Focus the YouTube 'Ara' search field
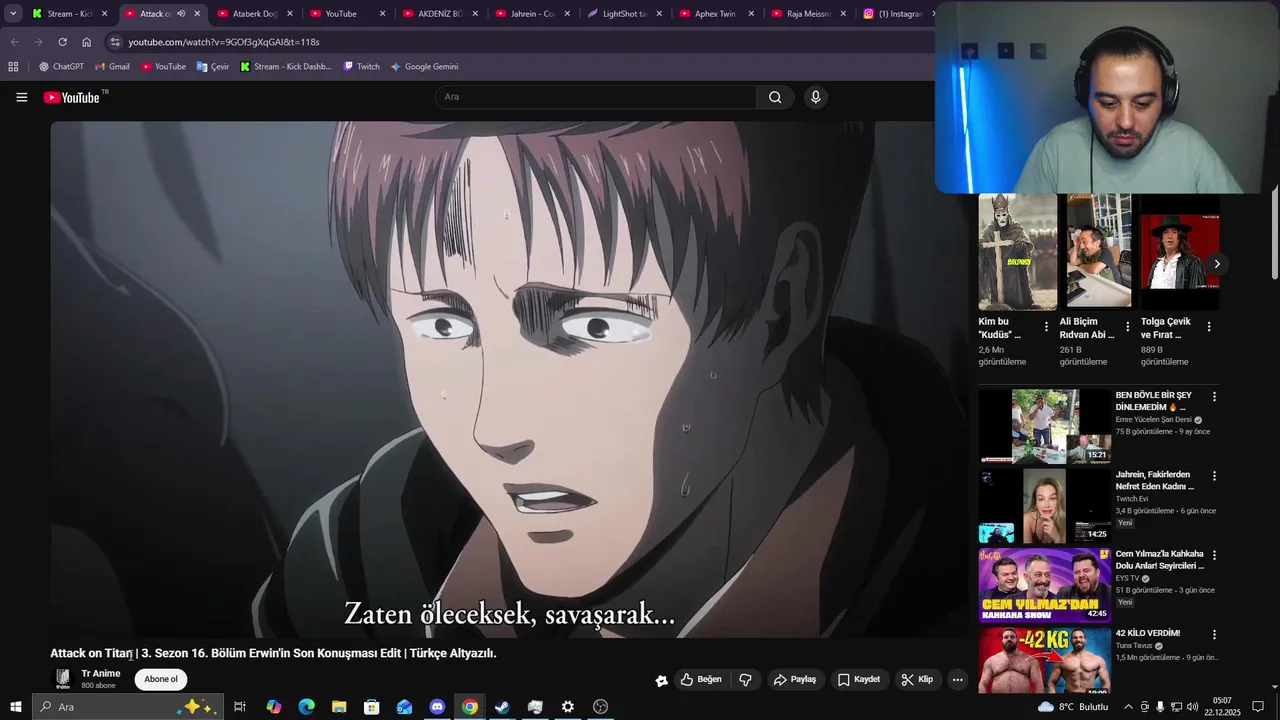The image size is (1280, 720). [x=596, y=97]
